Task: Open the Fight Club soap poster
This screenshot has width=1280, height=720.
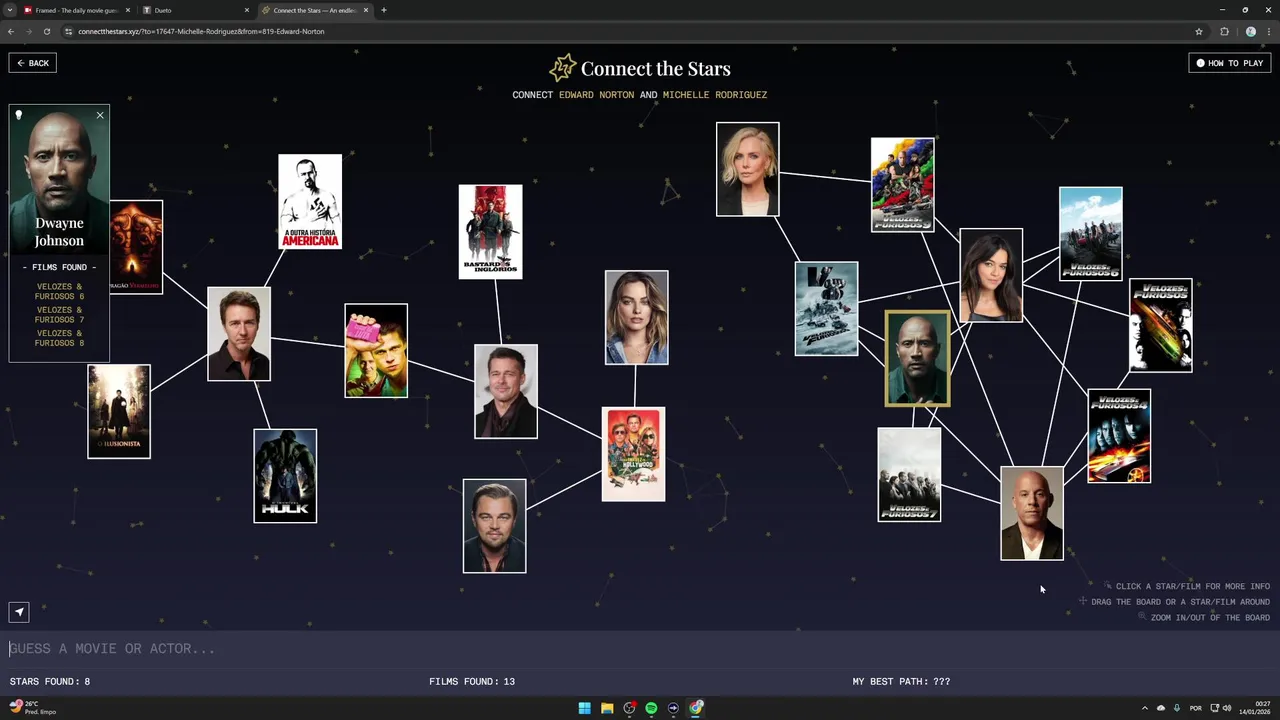Action: point(376,351)
